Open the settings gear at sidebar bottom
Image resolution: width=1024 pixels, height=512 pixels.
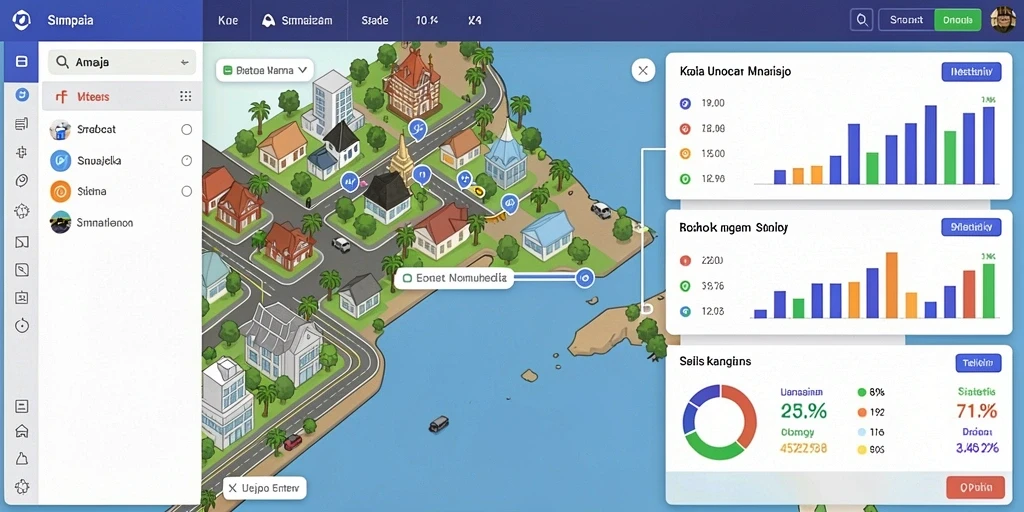[22, 486]
